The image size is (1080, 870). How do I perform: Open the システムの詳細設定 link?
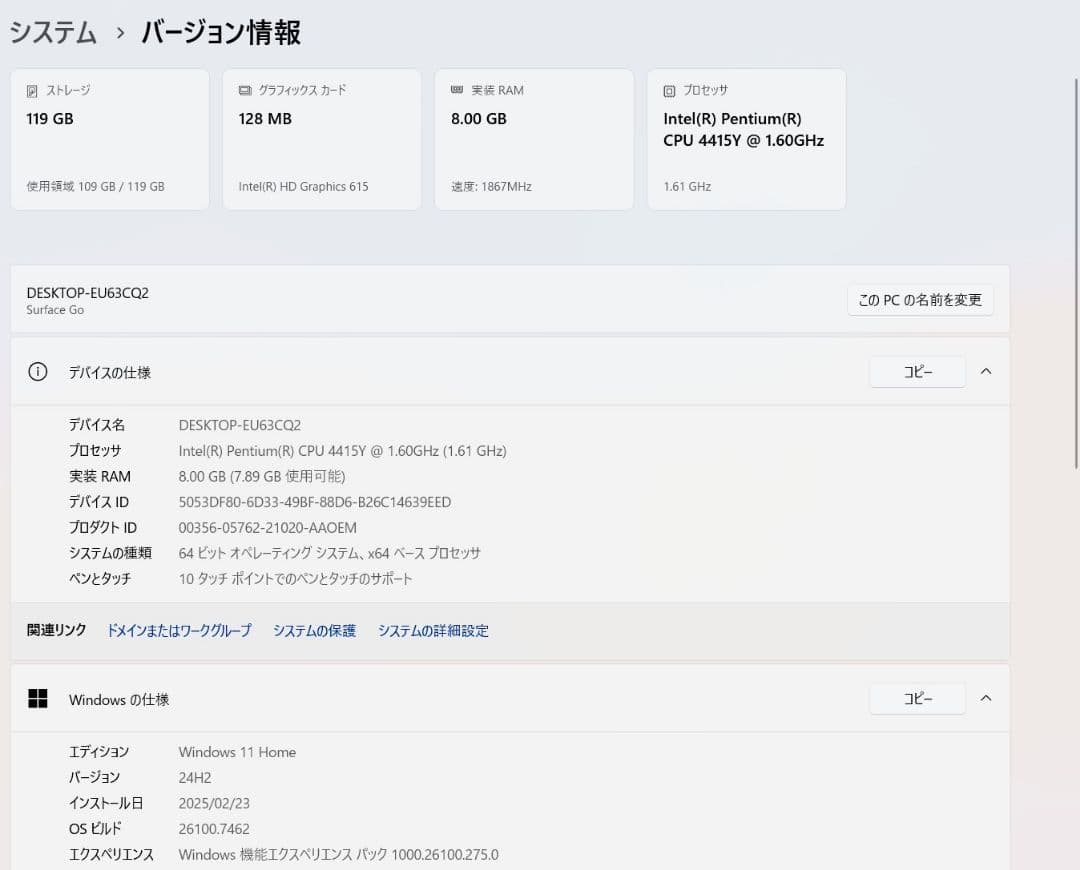433,631
